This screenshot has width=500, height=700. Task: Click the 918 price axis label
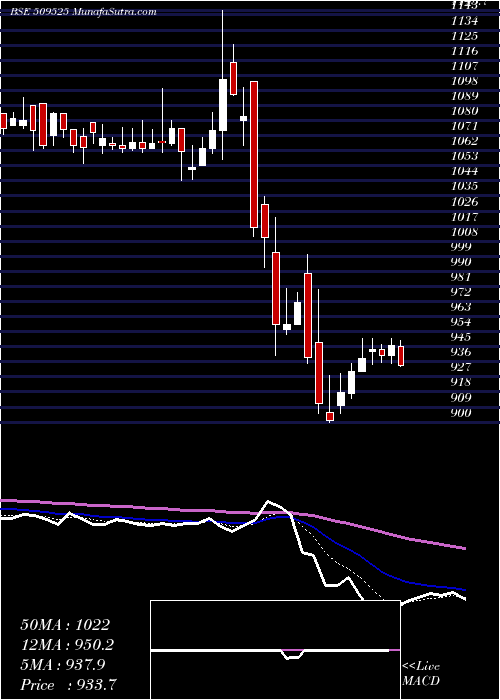click(462, 383)
